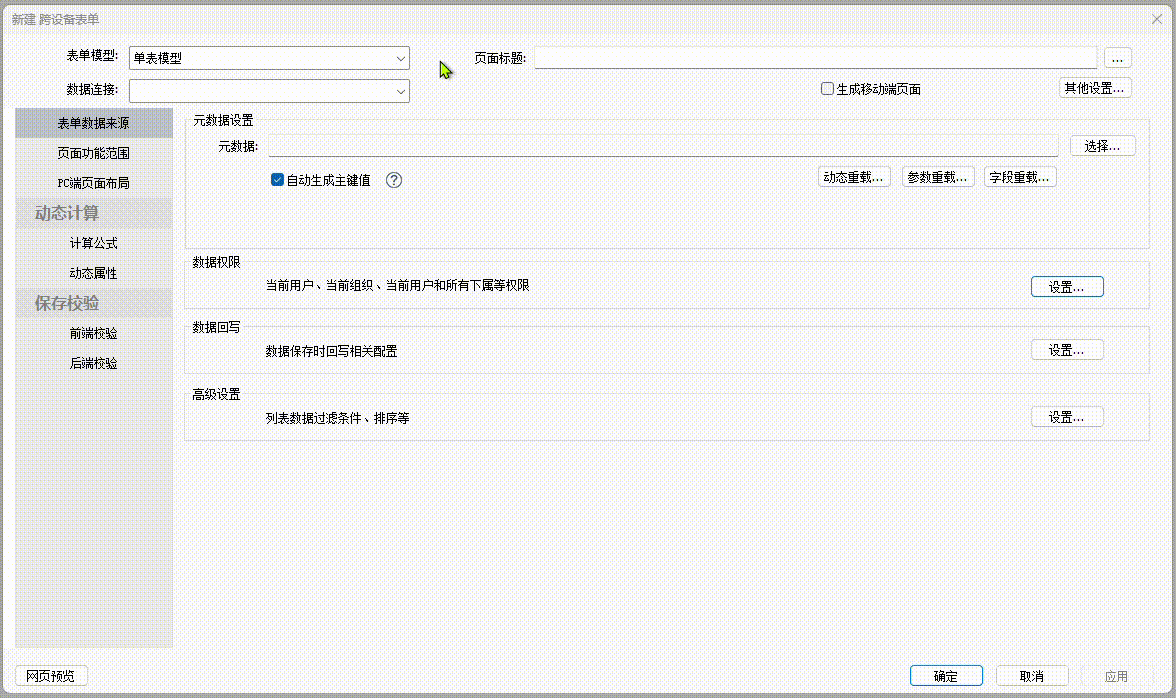Viewport: 1176px width, 698px height.
Task: Toggle the 自动生成主键值 checkbox
Action: 278,180
